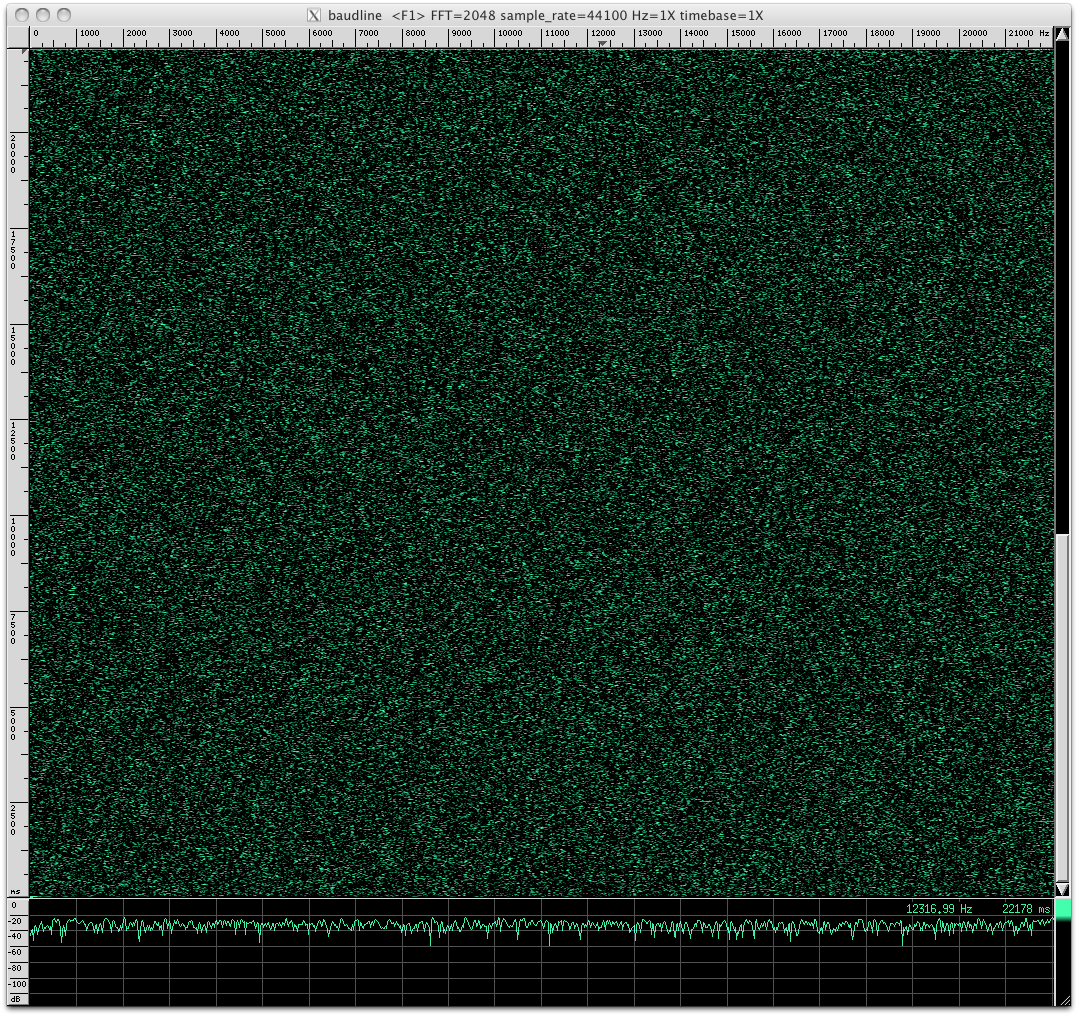Click the Hz unit label on the ruler

[x=1044, y=33]
